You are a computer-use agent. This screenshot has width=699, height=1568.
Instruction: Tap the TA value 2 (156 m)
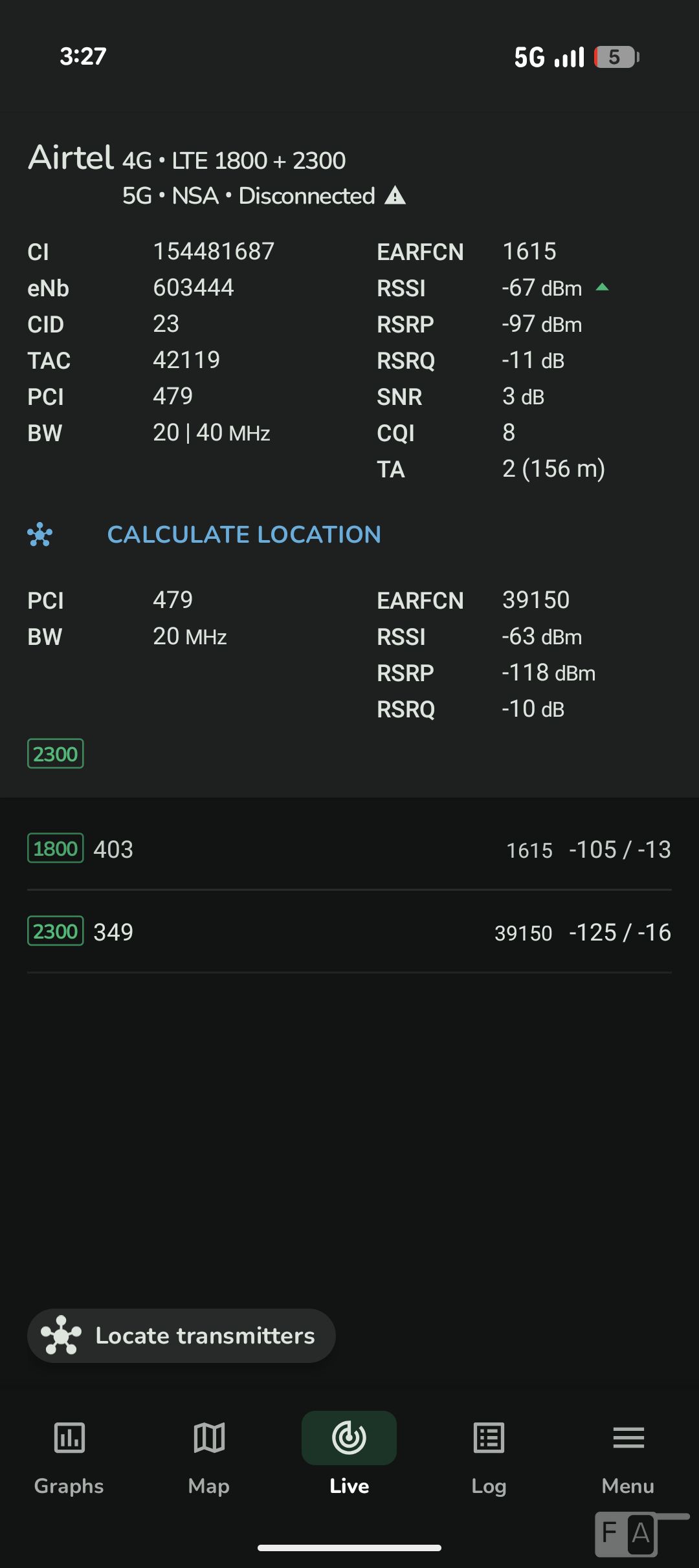(553, 468)
